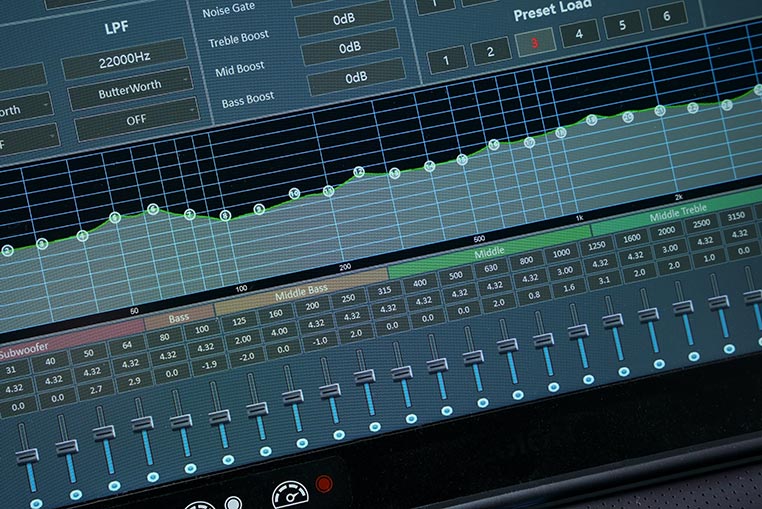Edit the 1.6 gain value under 1000
Screen dimensions: 762x509
(x=569, y=288)
